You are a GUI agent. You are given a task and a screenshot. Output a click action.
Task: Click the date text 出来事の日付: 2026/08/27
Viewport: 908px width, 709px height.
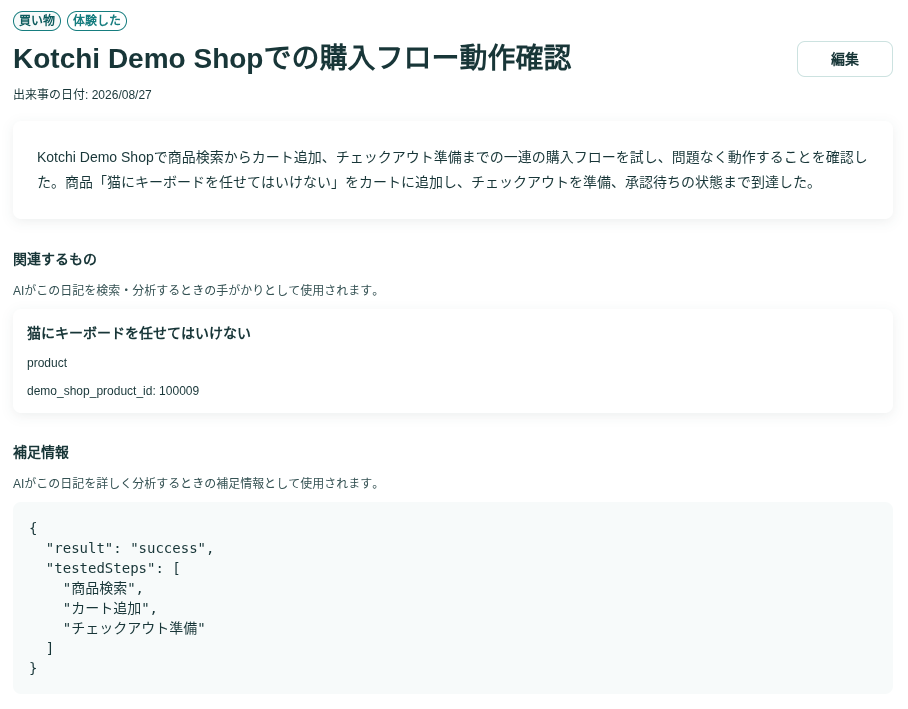coord(82,94)
